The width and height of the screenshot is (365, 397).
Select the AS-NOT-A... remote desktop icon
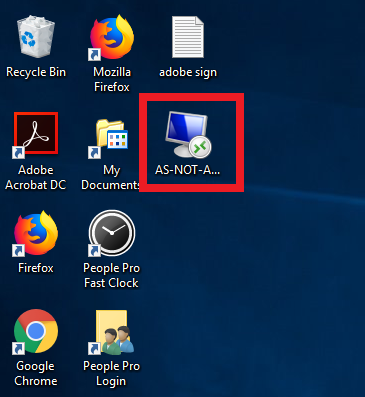coord(188,135)
